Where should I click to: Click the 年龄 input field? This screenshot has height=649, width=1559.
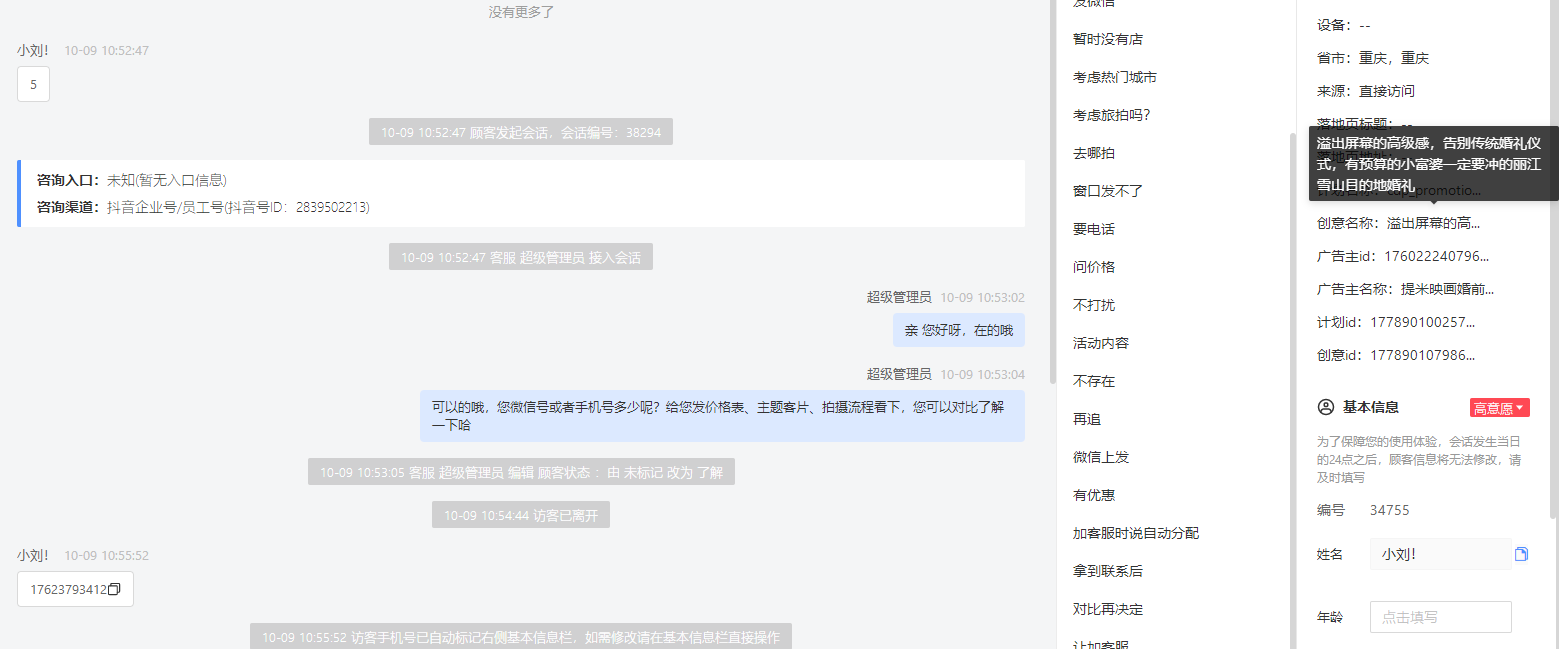pyautogui.click(x=1440, y=617)
